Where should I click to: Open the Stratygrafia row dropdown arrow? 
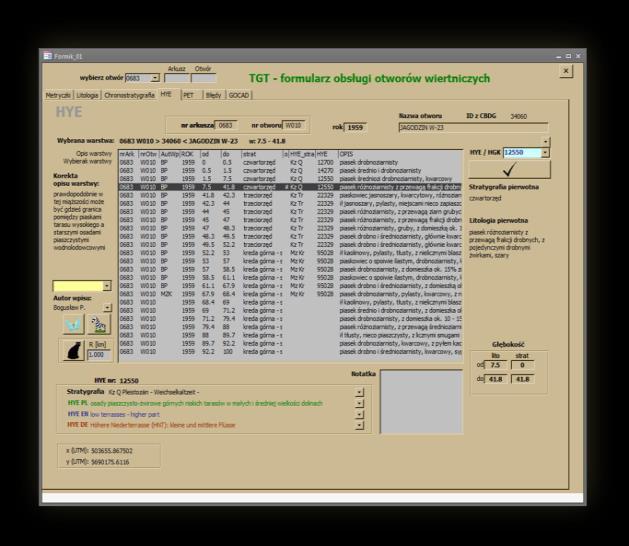[359, 392]
